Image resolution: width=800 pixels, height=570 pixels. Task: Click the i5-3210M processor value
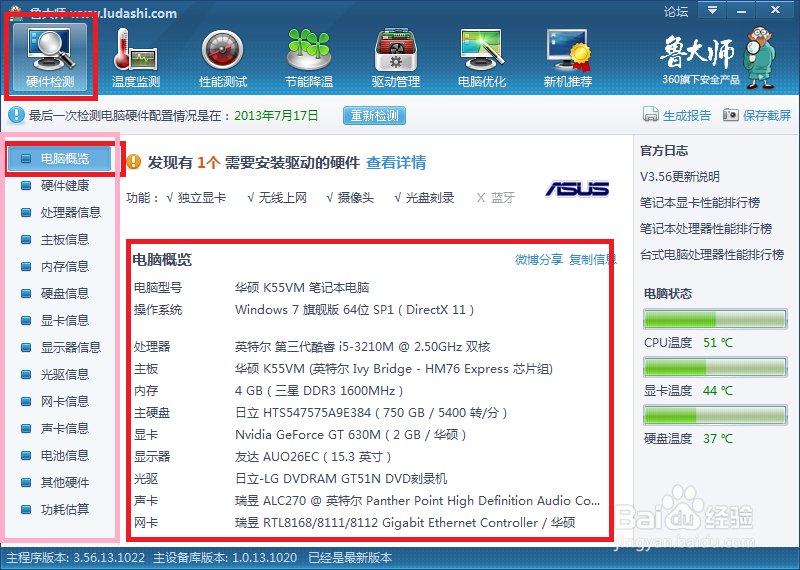click(x=363, y=347)
